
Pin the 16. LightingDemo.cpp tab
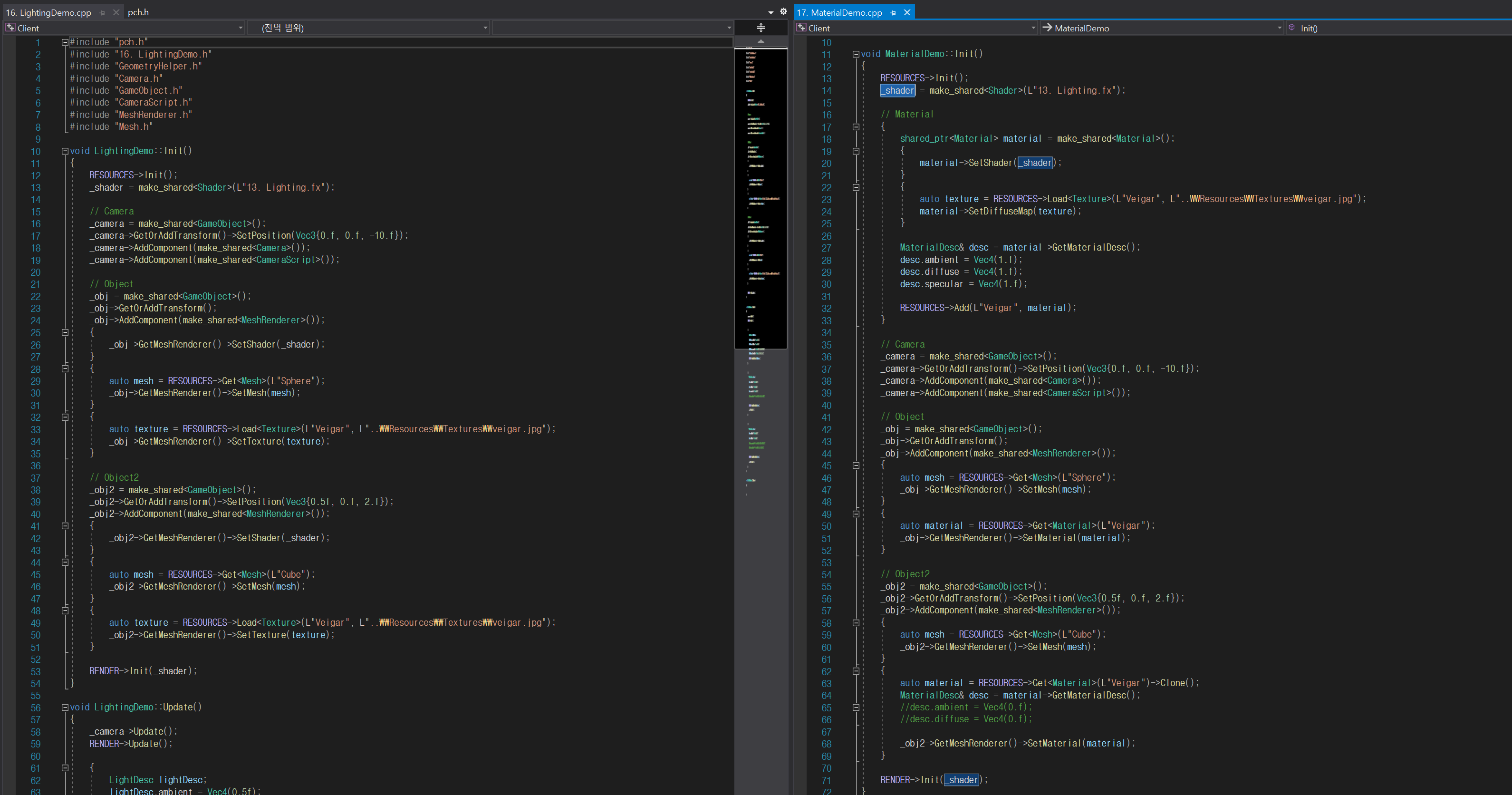[102, 12]
